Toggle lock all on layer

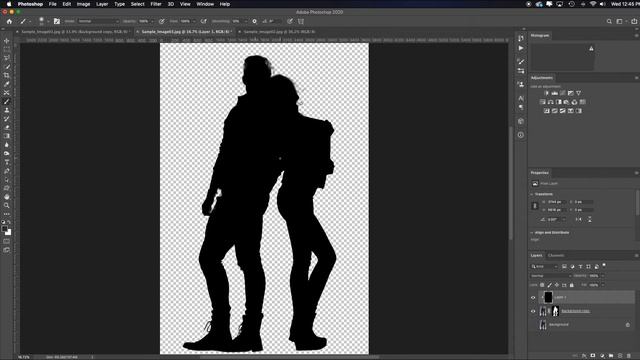pos(571,285)
